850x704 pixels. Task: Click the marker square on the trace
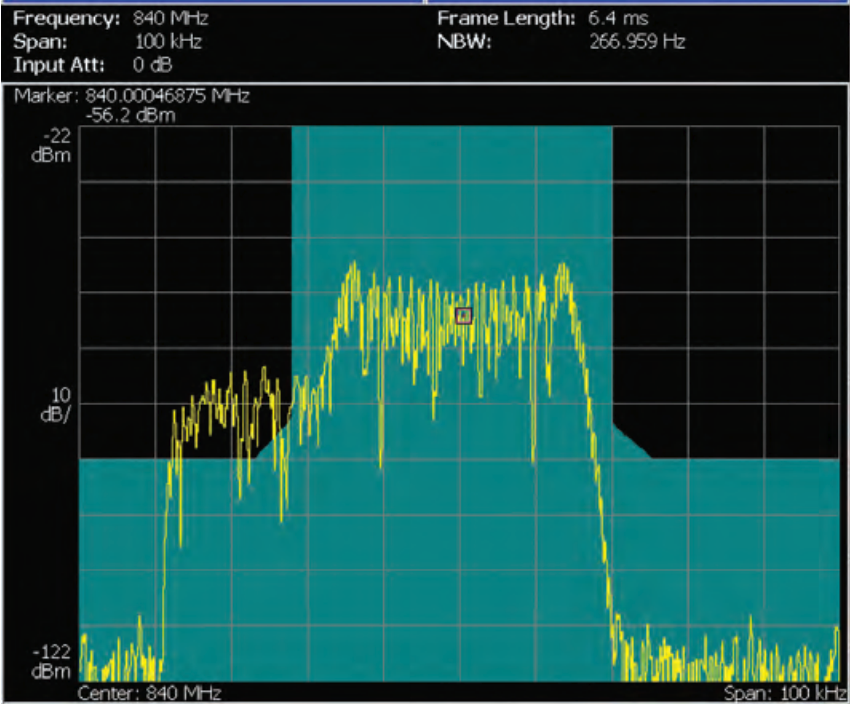(464, 314)
